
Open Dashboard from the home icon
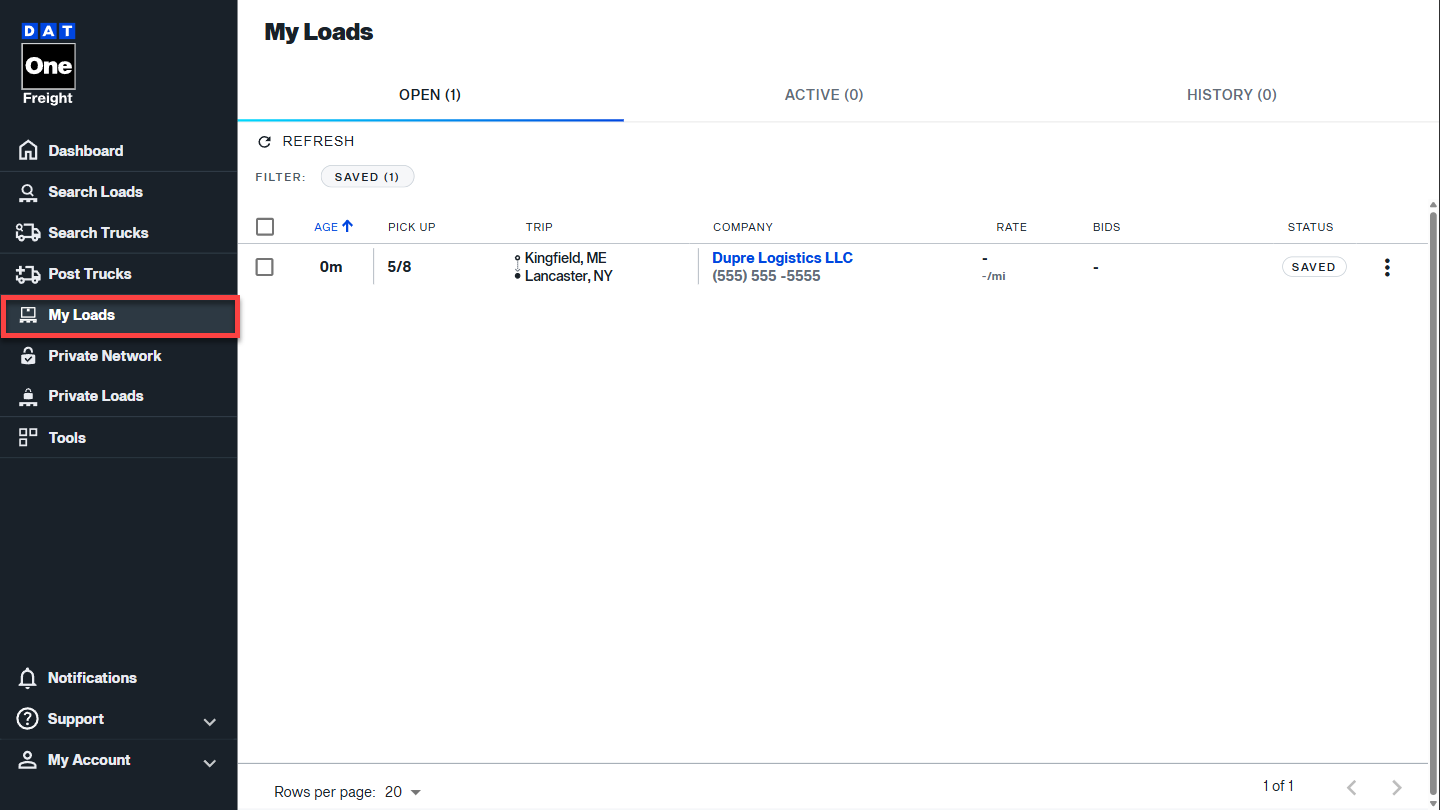pos(28,151)
